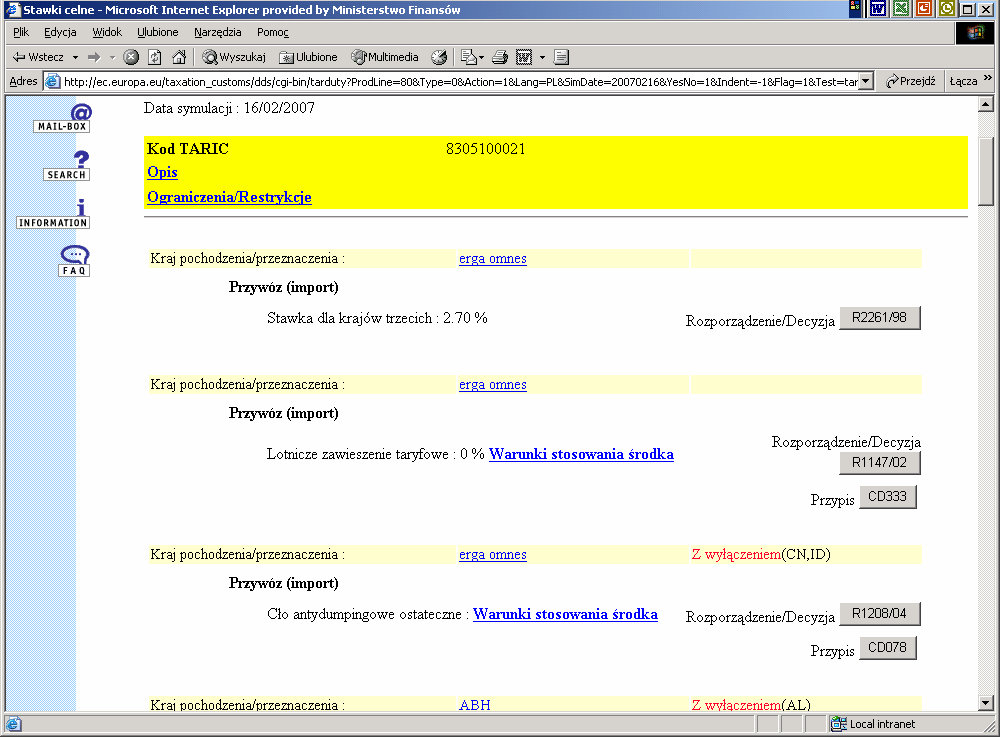Click the vertical scrollbar thumb
1000x737 pixels.
pos(986,172)
